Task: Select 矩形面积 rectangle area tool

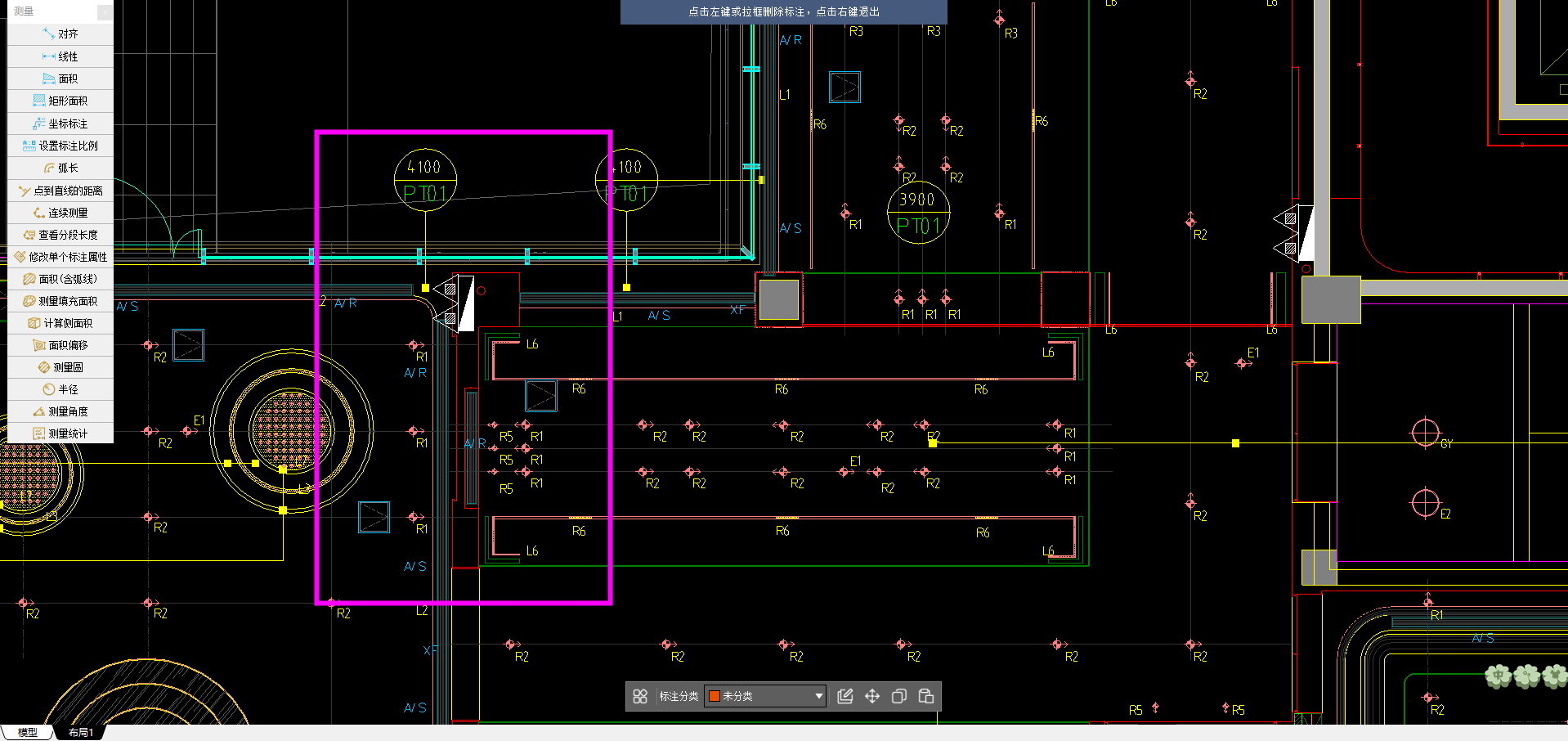Action: click(x=60, y=101)
